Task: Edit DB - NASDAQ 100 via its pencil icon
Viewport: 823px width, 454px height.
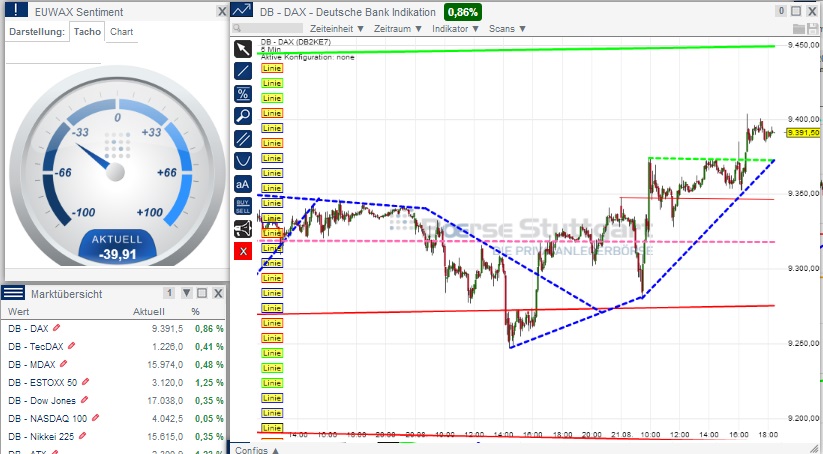Action: click(x=95, y=418)
